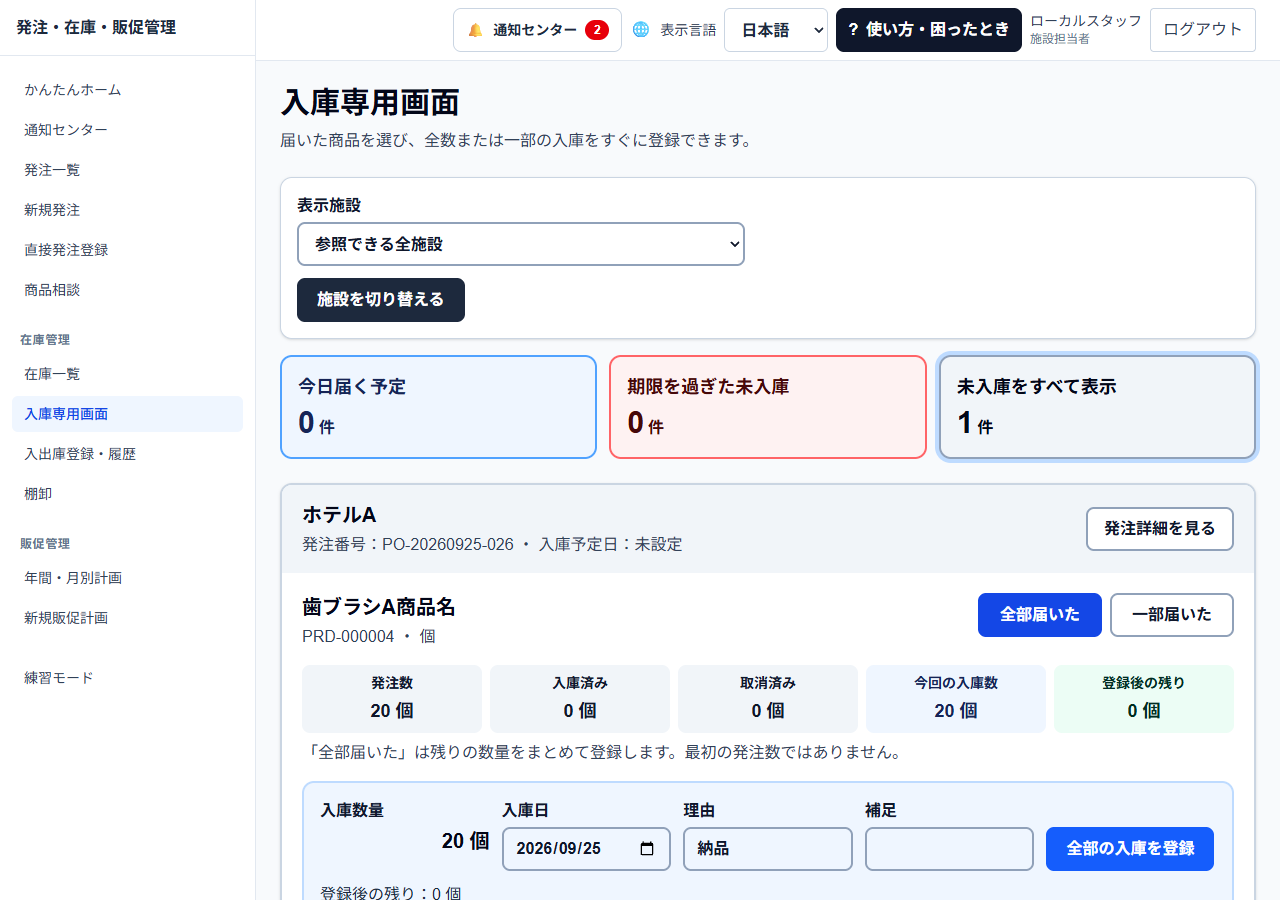Select the 未入庫をすべて表示 filter card
The image size is (1280, 900).
(x=1097, y=407)
